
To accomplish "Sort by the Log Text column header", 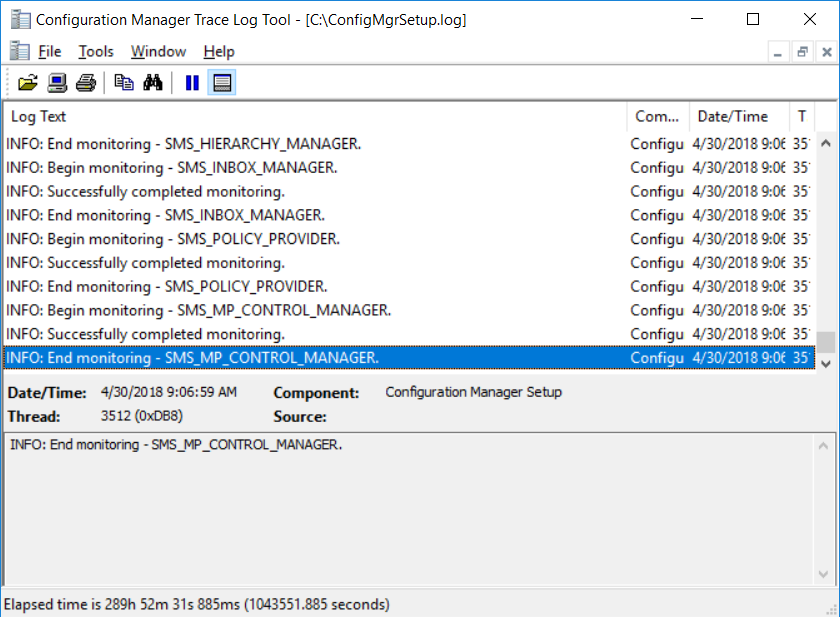I will [315, 117].
